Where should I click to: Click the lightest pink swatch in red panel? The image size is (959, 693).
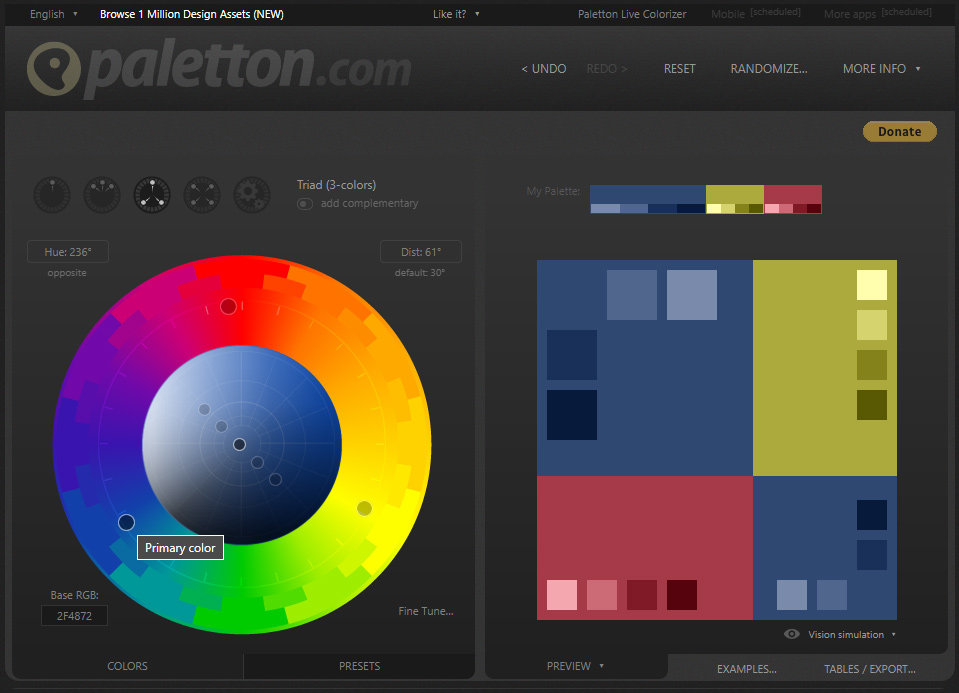click(x=561, y=595)
